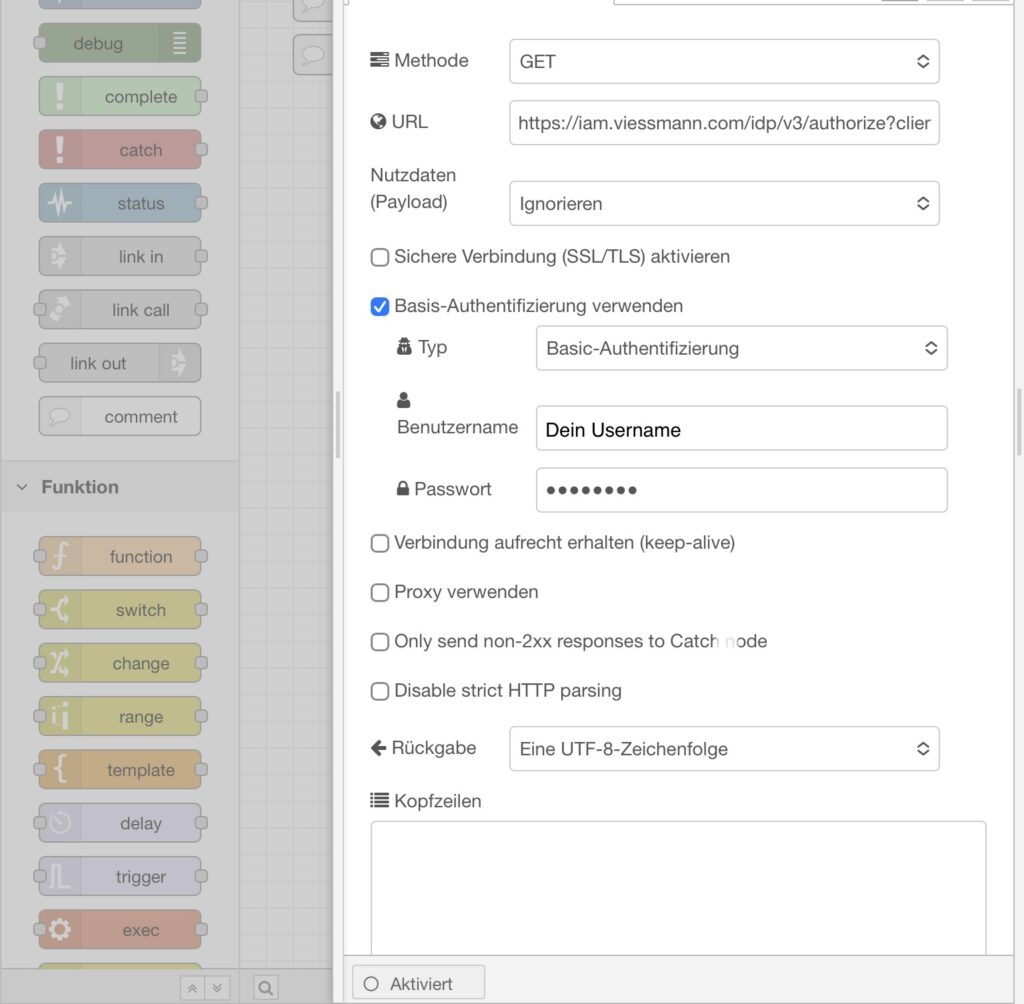This screenshot has width=1024, height=1004.
Task: Open the Methode dropdown showing GET
Action: [723, 61]
